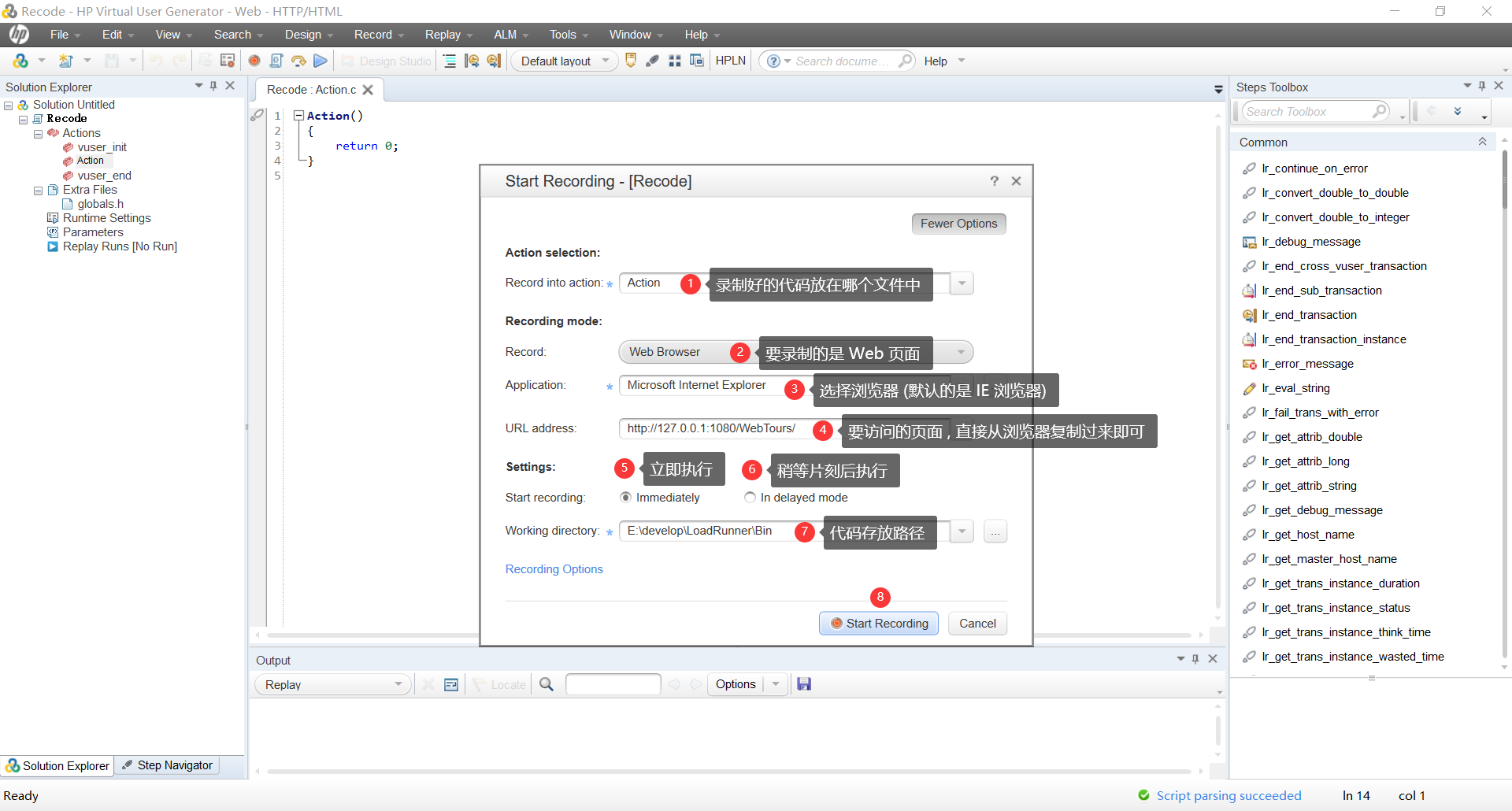Select lr_eval_string in Steps Toolbox
This screenshot has height=811, width=1512.
(1295, 388)
